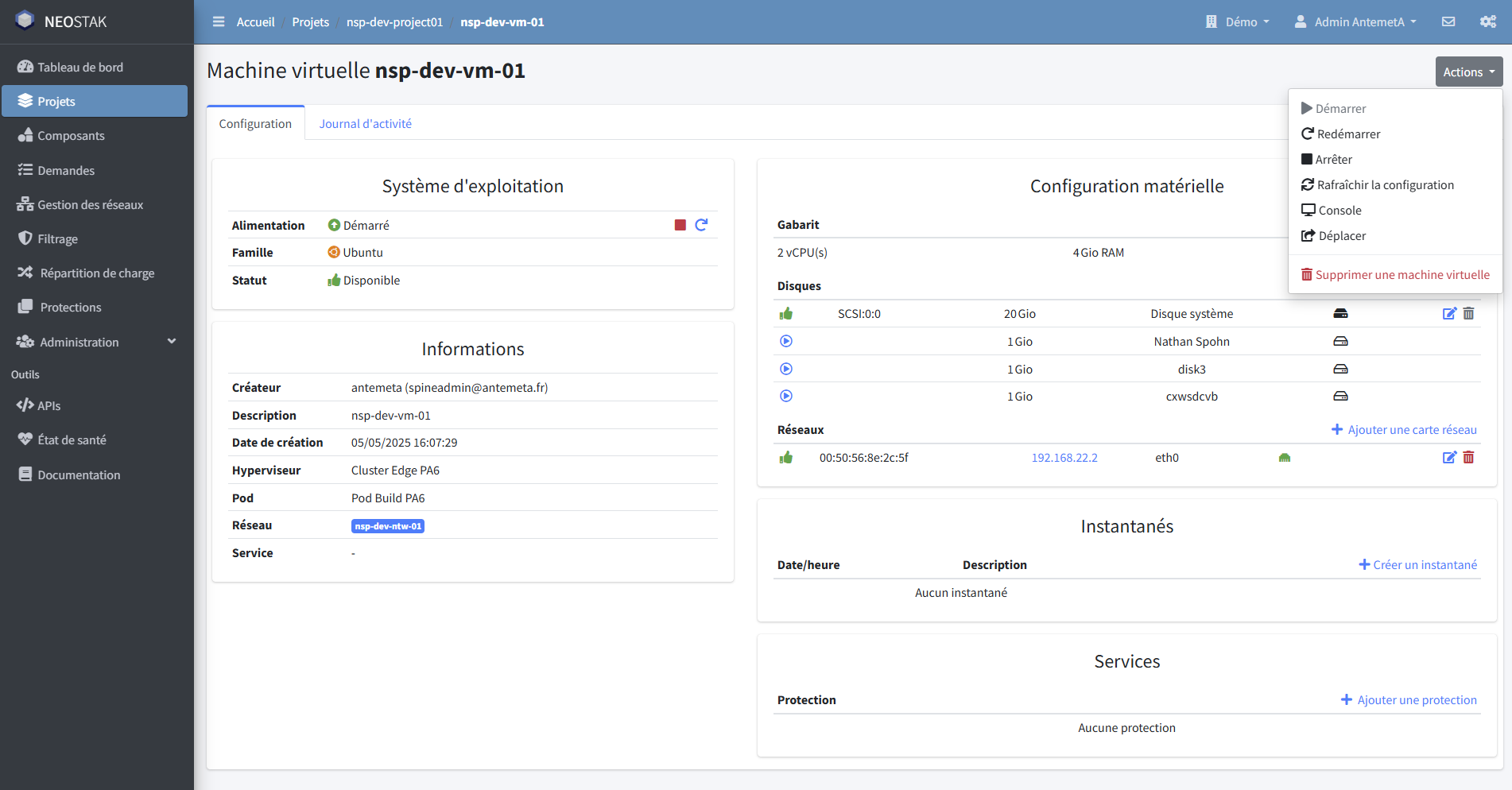Open the Démo organization dropdown
Viewport: 1512px width, 790px height.
pos(1238,21)
